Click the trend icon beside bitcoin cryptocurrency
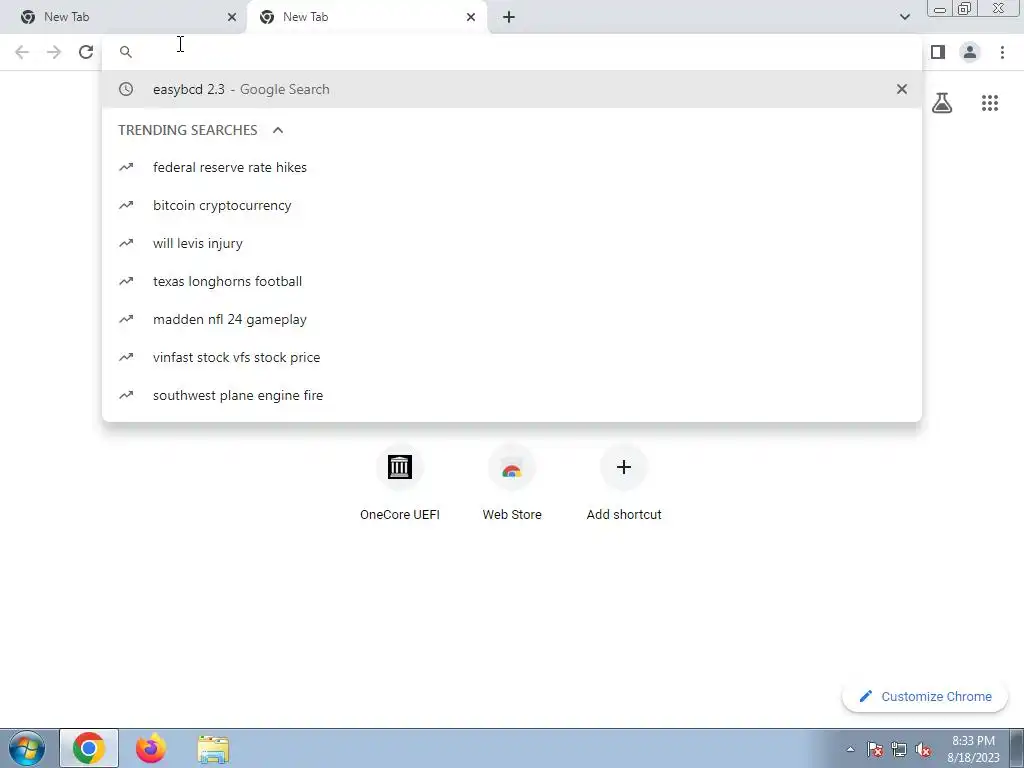This screenshot has height=768, width=1024. click(126, 205)
